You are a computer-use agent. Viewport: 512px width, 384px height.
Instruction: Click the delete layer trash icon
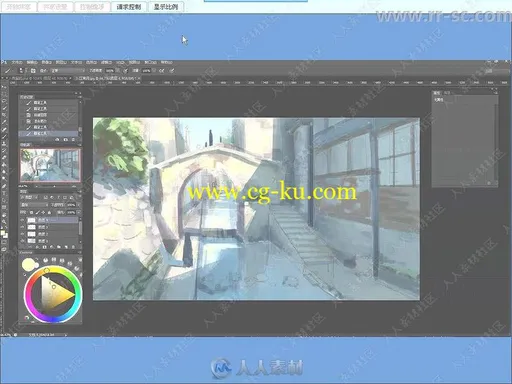pos(73,247)
